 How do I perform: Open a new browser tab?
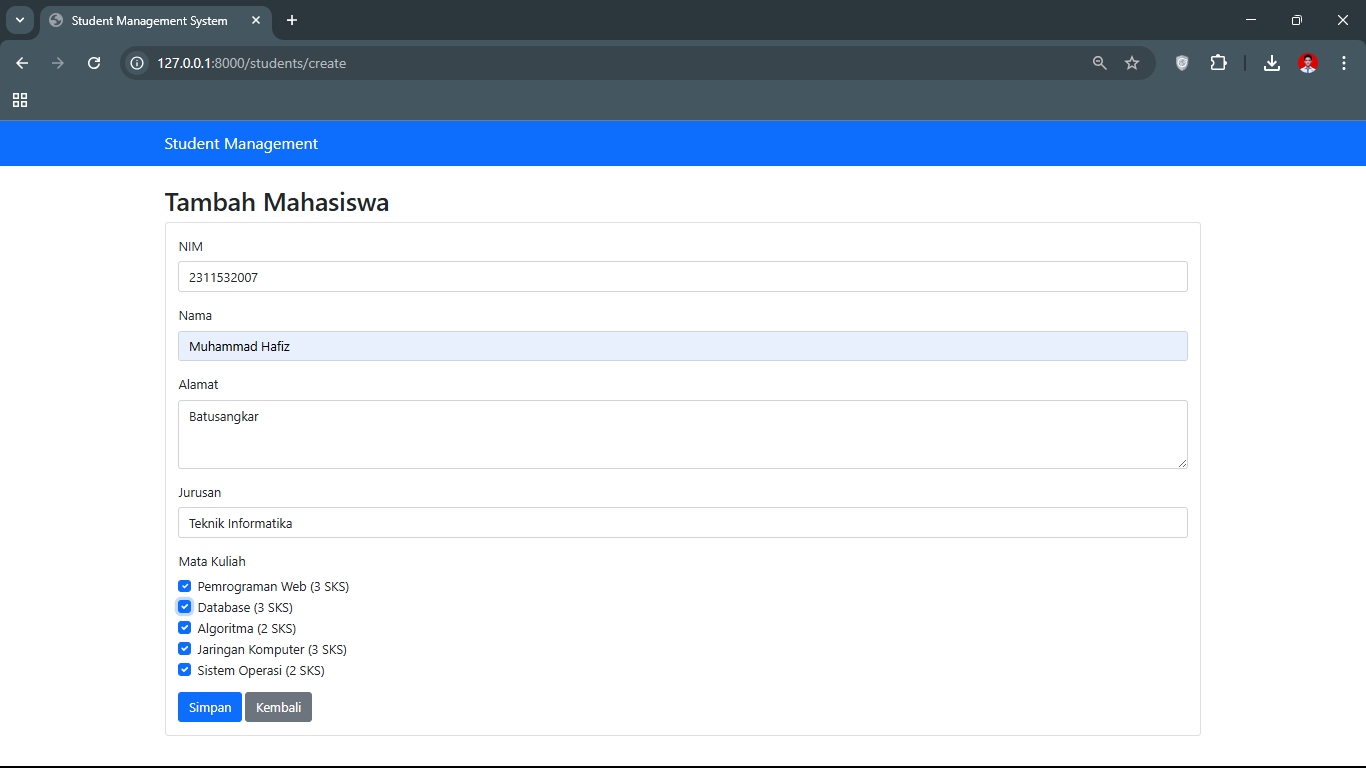pyautogui.click(x=292, y=20)
